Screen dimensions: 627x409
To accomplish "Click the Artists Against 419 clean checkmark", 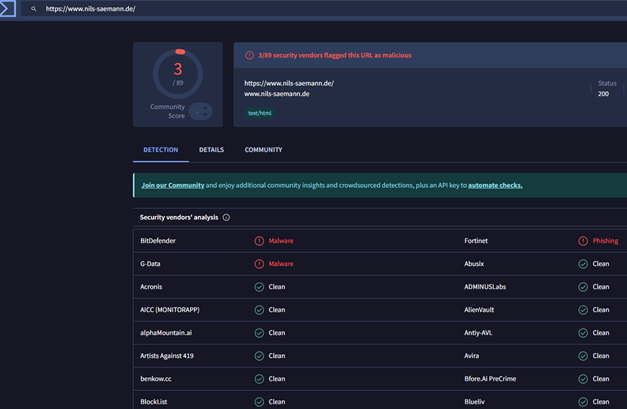I will (x=259, y=356).
